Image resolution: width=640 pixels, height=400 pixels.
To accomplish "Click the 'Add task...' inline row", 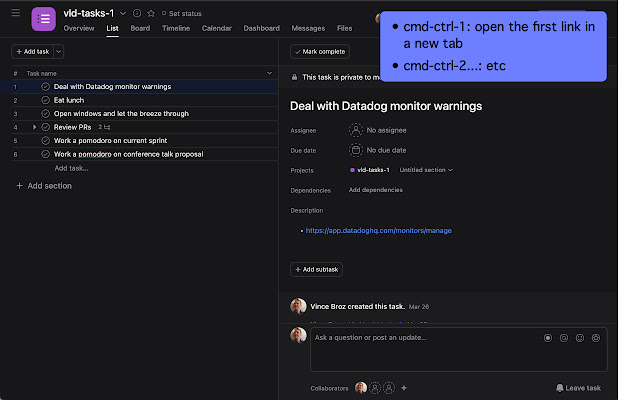I will (x=71, y=168).
